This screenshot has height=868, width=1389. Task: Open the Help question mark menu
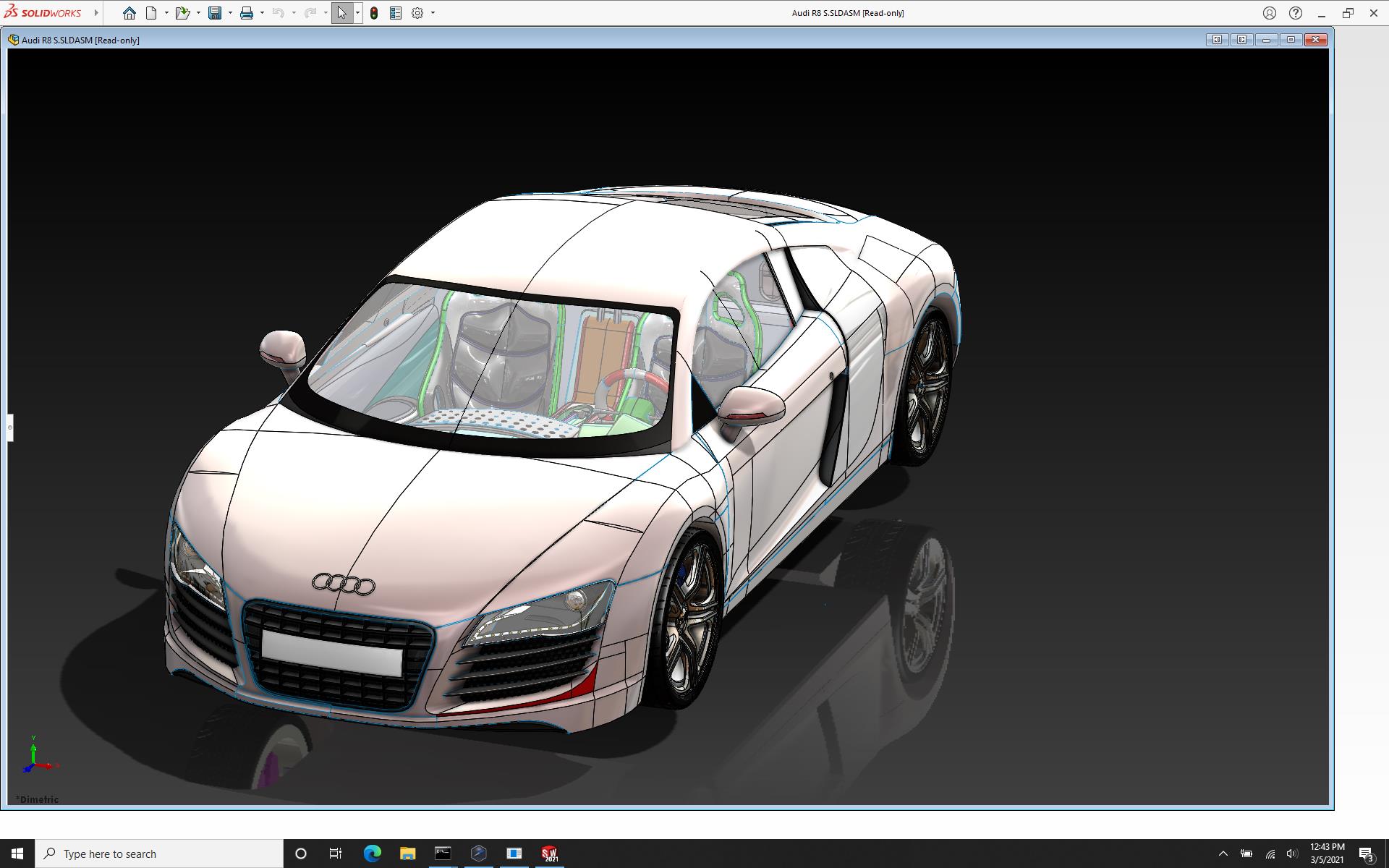point(1296,13)
